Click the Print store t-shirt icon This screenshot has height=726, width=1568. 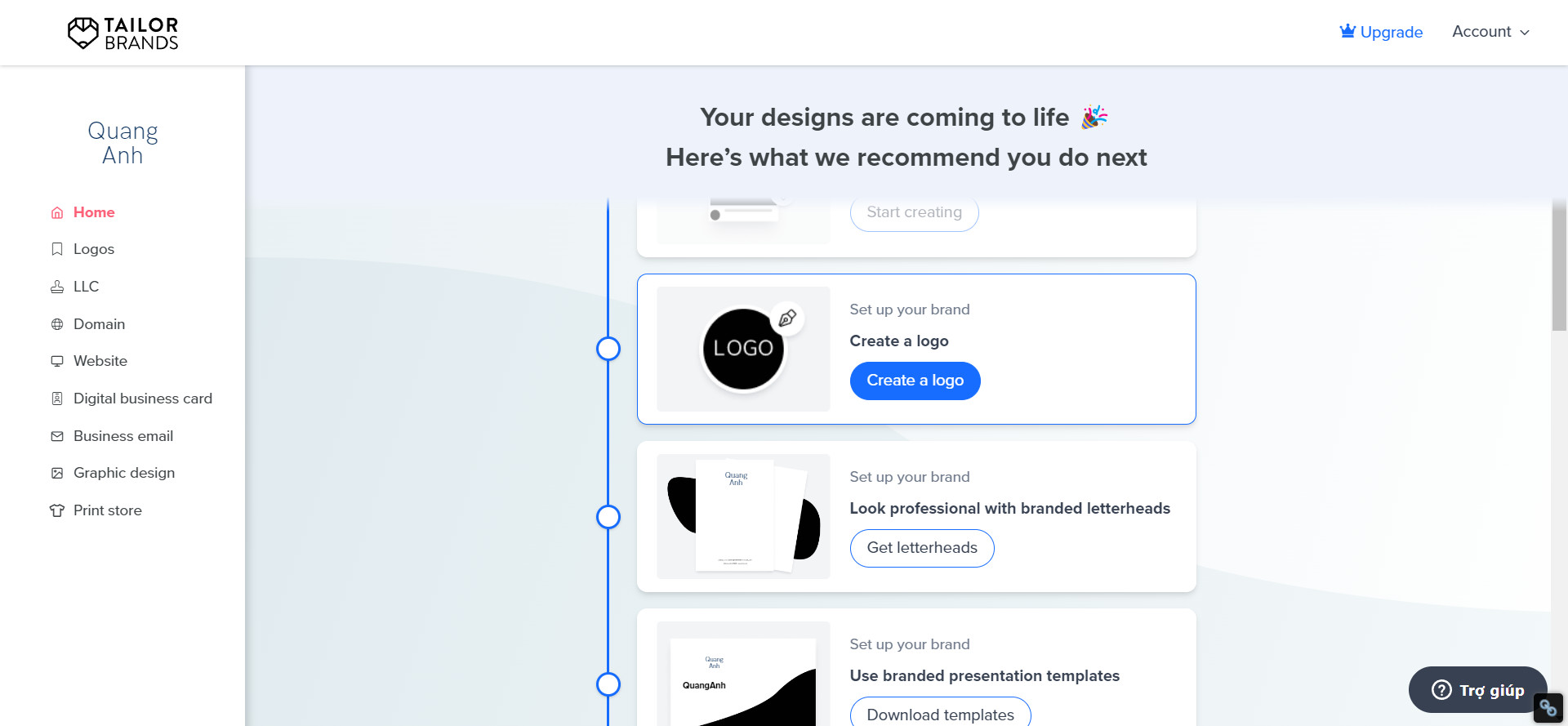pos(57,510)
